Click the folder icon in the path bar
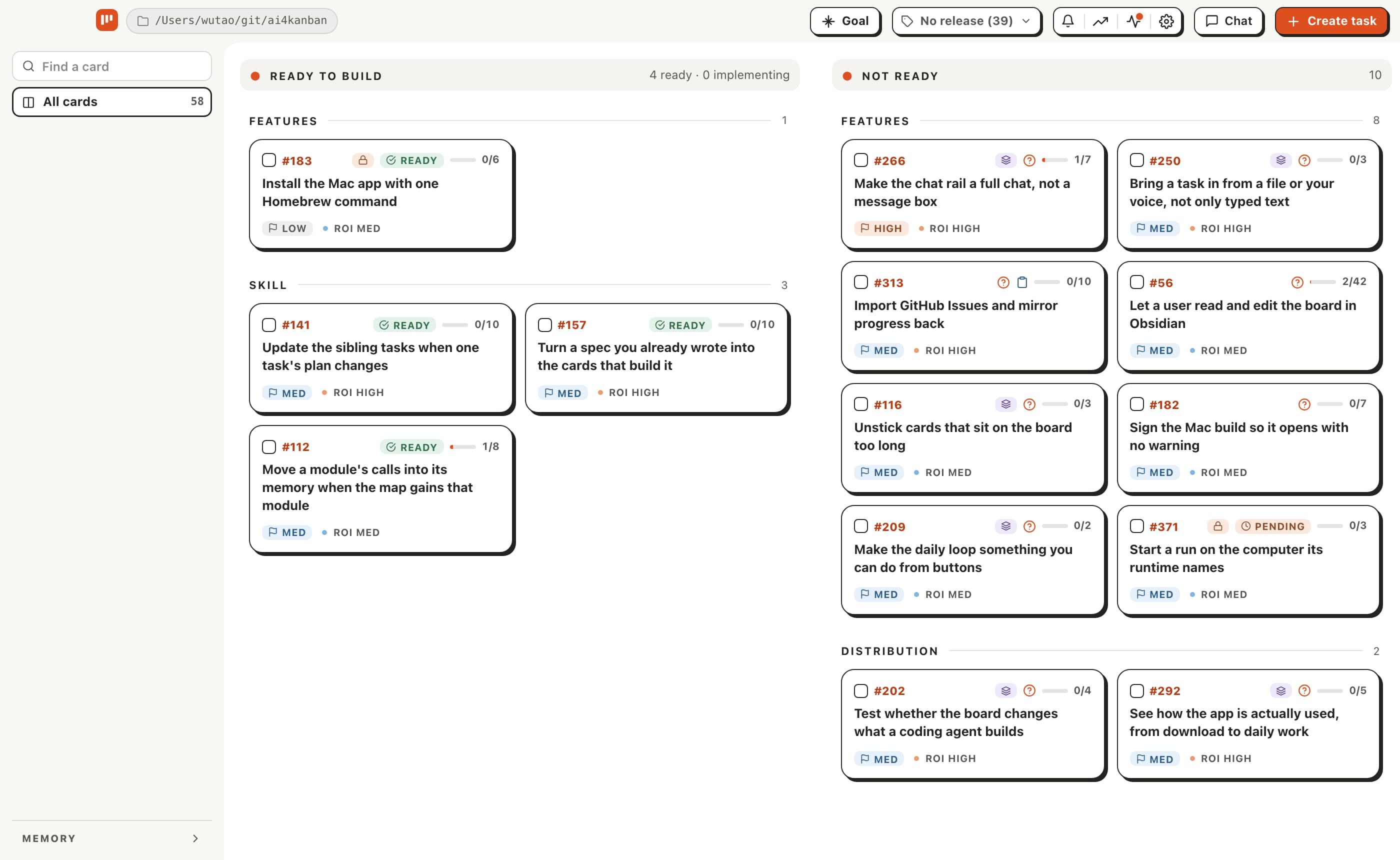 tap(143, 21)
